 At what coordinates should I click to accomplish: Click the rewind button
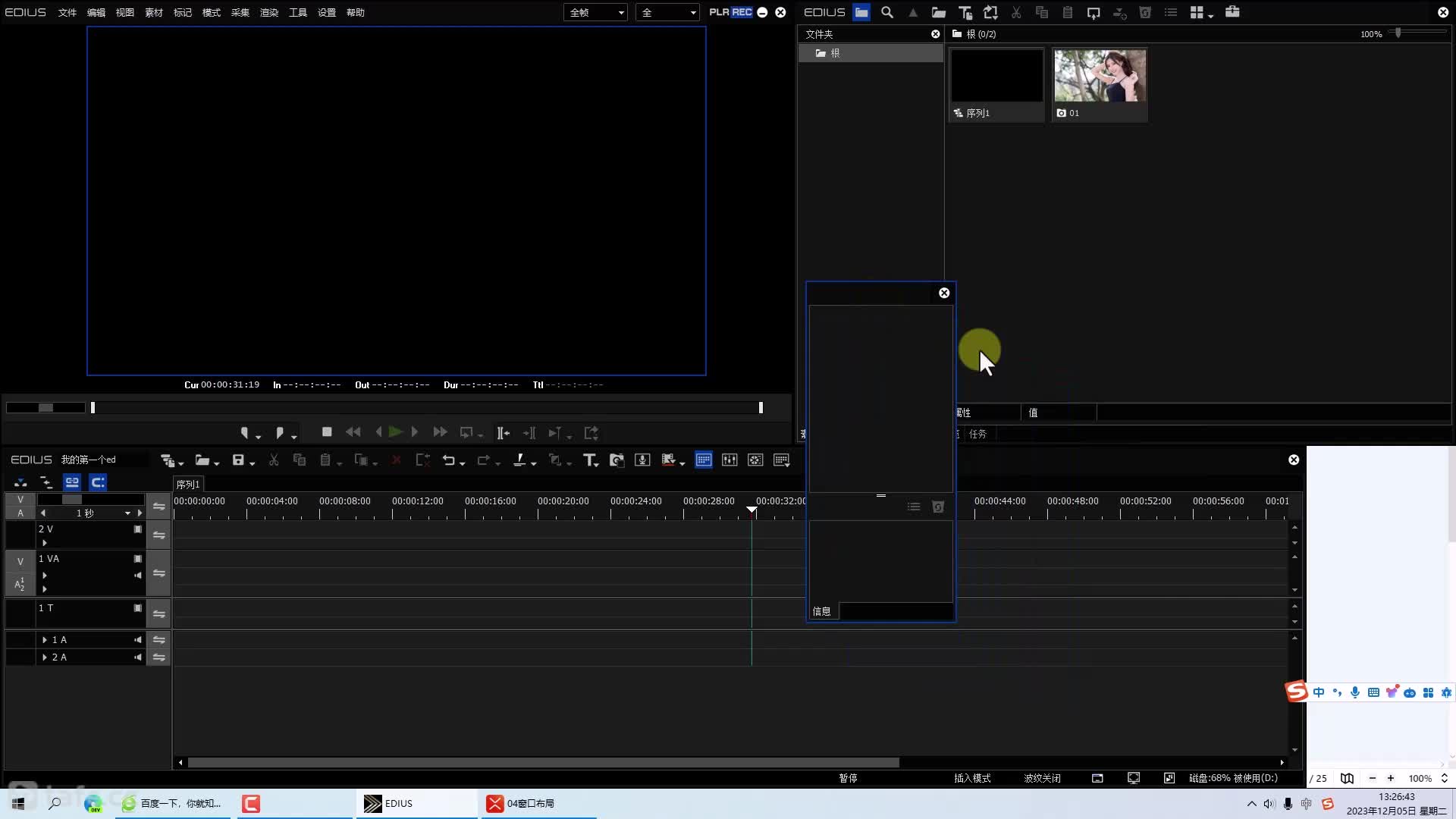pyautogui.click(x=353, y=432)
